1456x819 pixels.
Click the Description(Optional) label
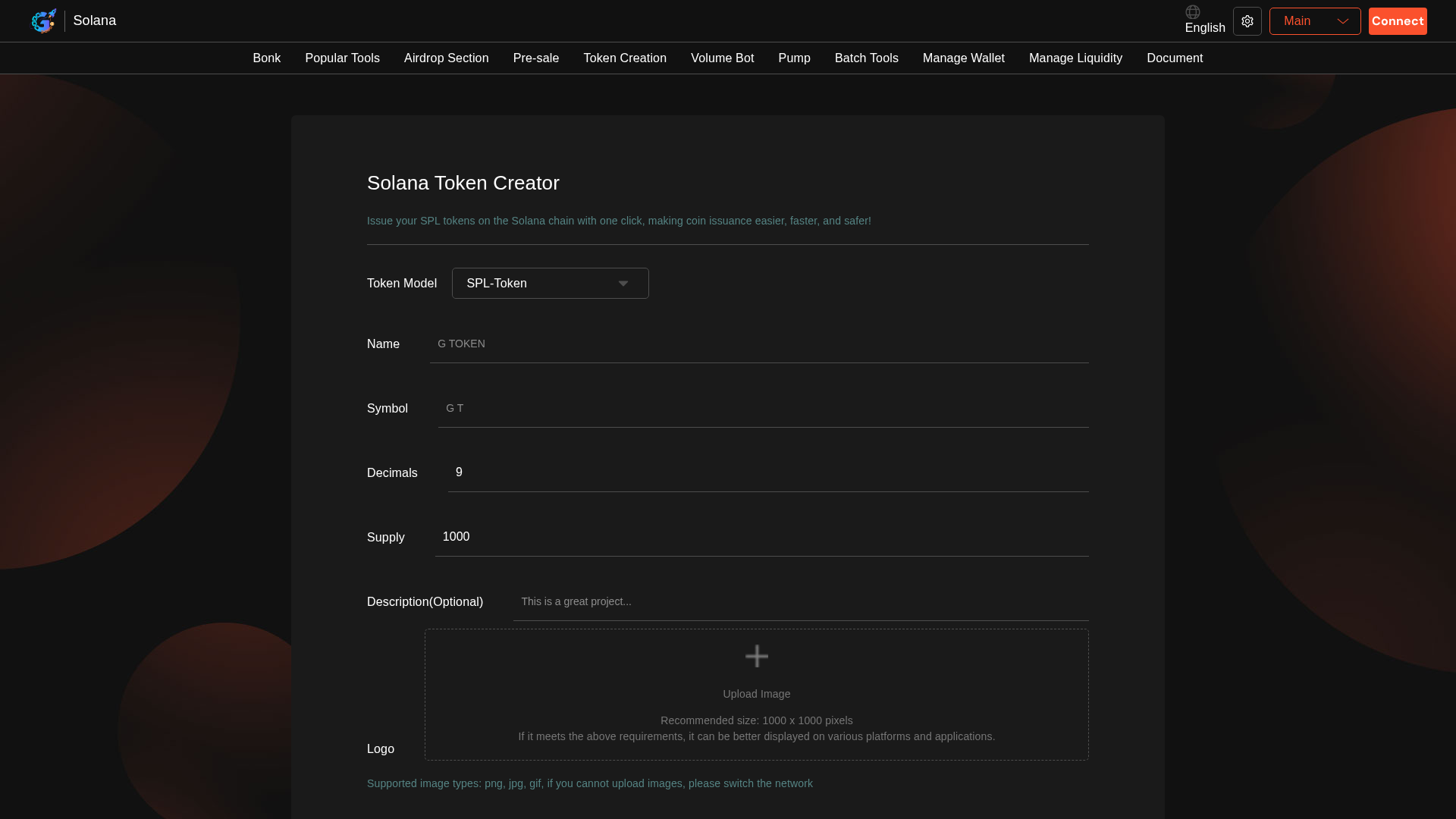(425, 602)
